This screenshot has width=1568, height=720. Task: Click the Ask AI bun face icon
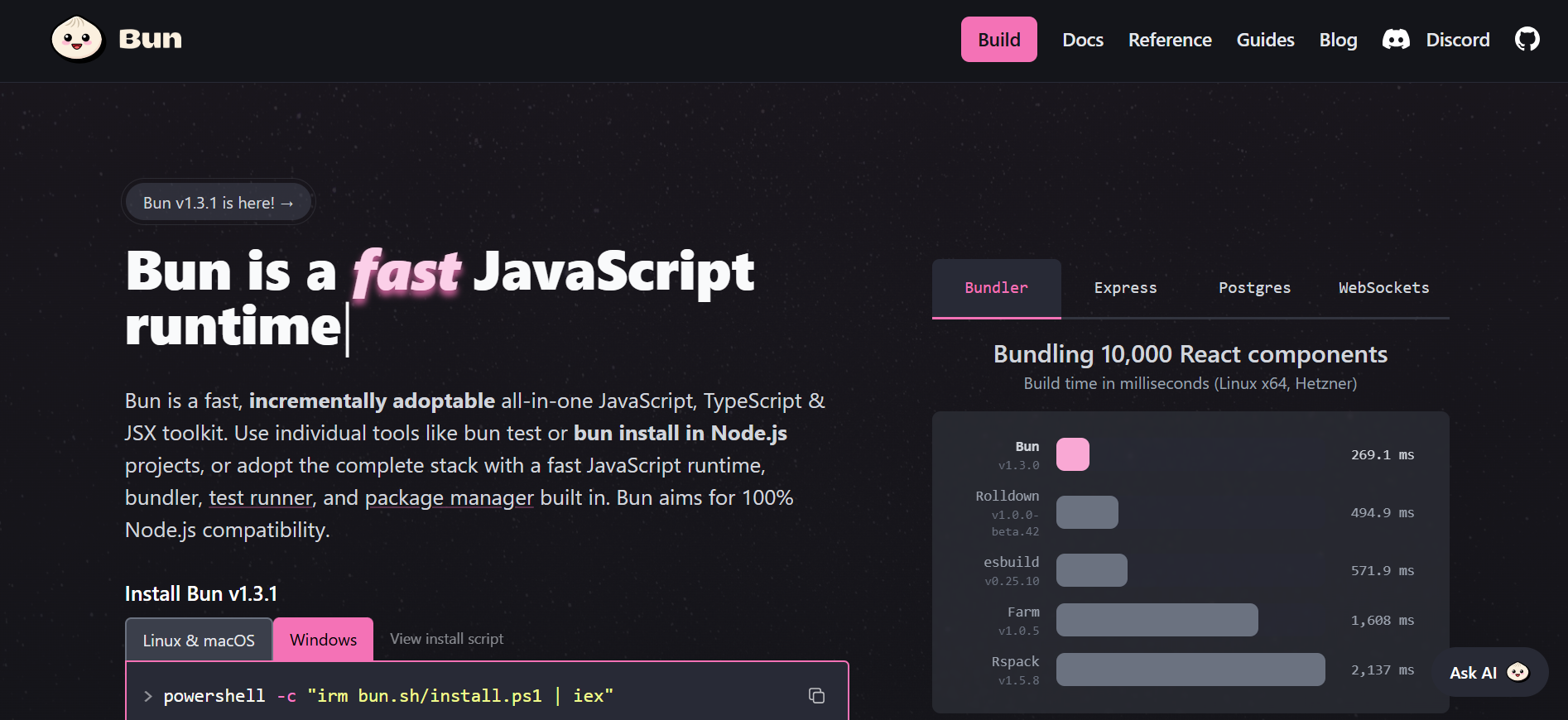(1517, 672)
